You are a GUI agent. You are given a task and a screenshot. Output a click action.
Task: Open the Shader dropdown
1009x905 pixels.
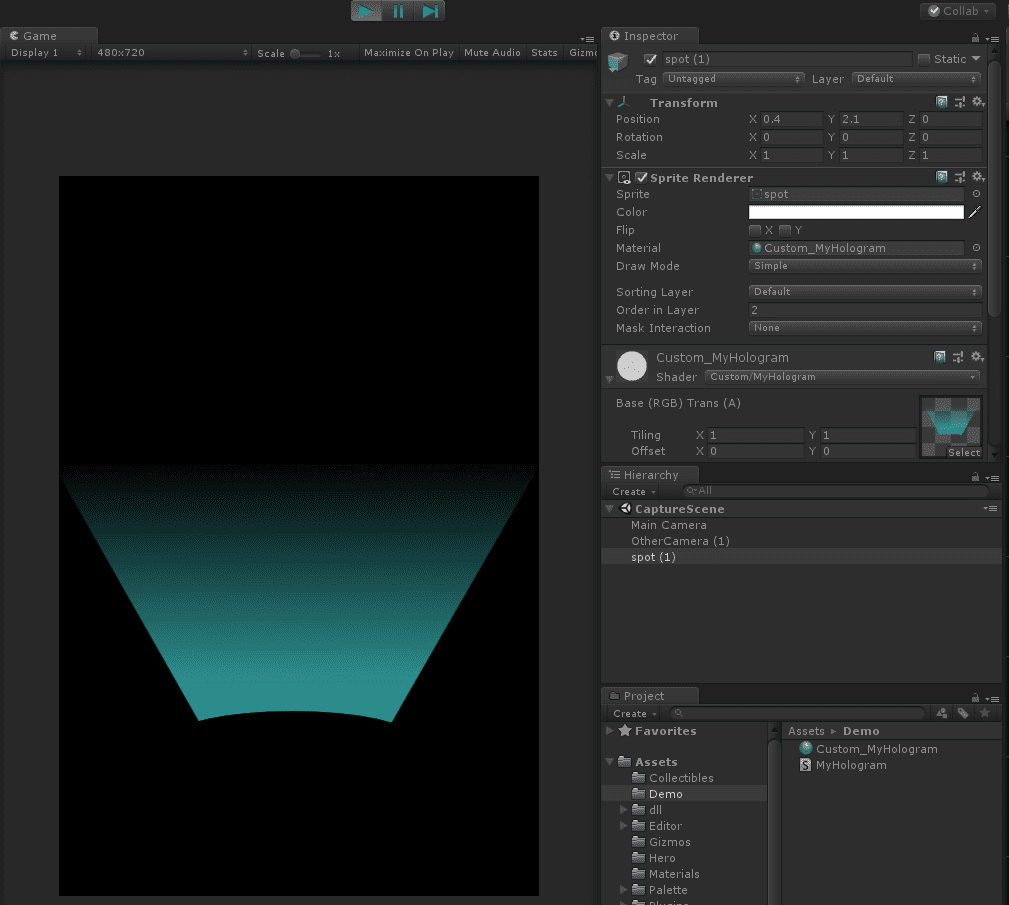[x=842, y=377]
